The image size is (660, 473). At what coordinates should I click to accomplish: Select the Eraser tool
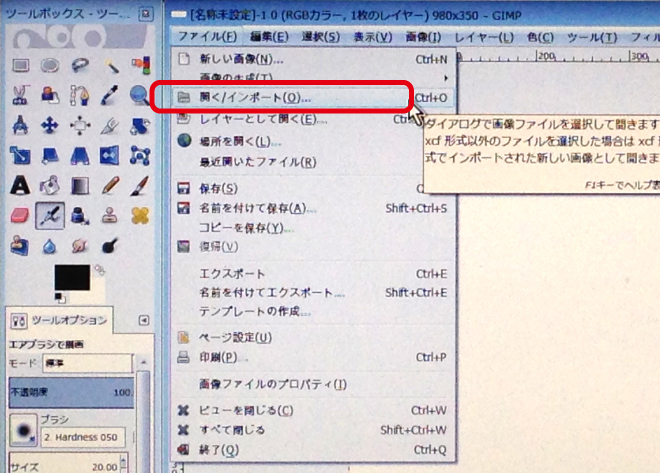point(20,216)
